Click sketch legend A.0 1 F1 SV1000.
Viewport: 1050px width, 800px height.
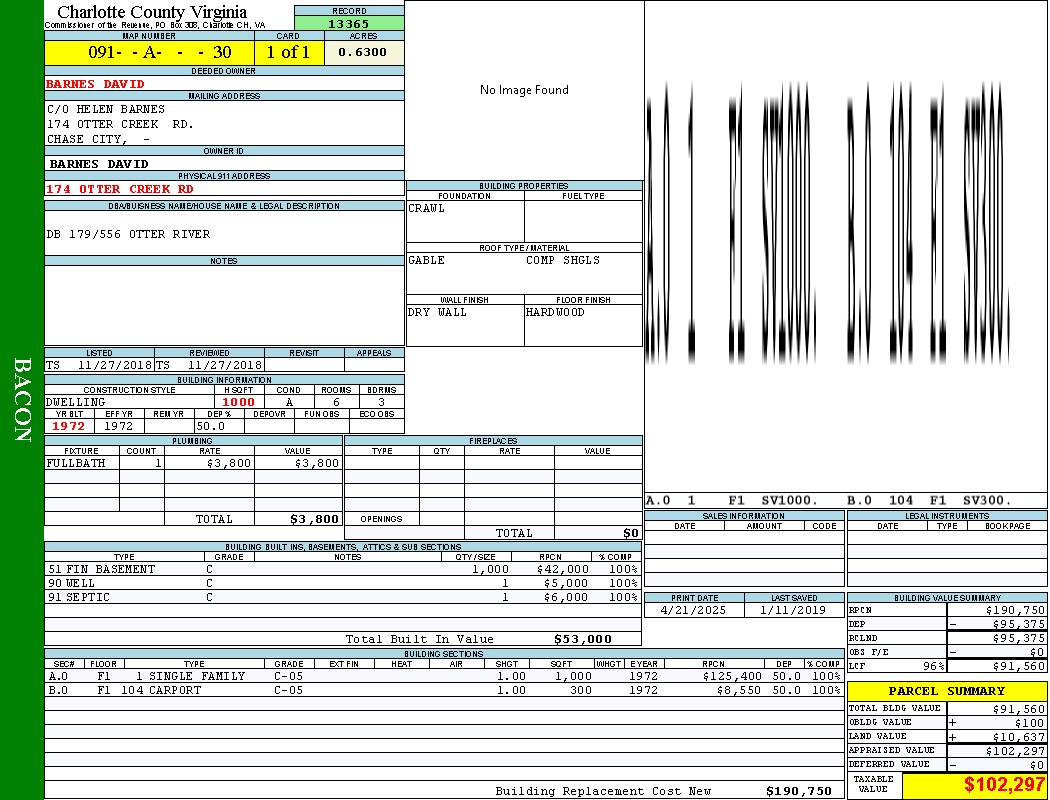tap(732, 500)
